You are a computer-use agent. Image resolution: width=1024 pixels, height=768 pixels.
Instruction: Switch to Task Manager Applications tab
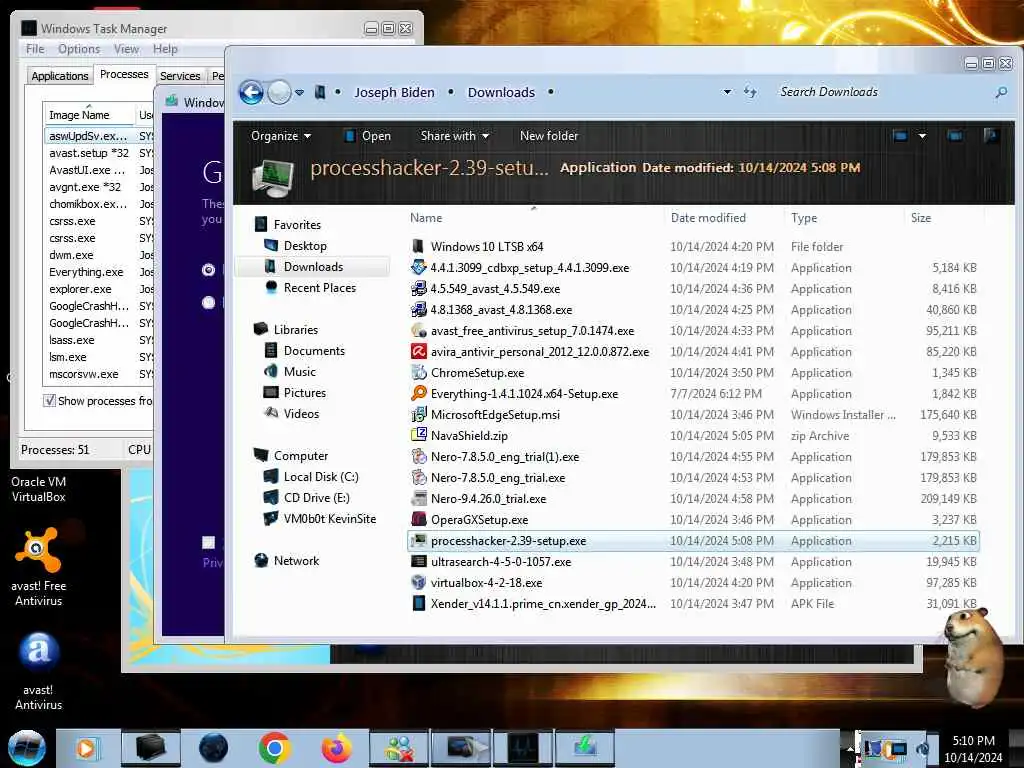pos(59,76)
